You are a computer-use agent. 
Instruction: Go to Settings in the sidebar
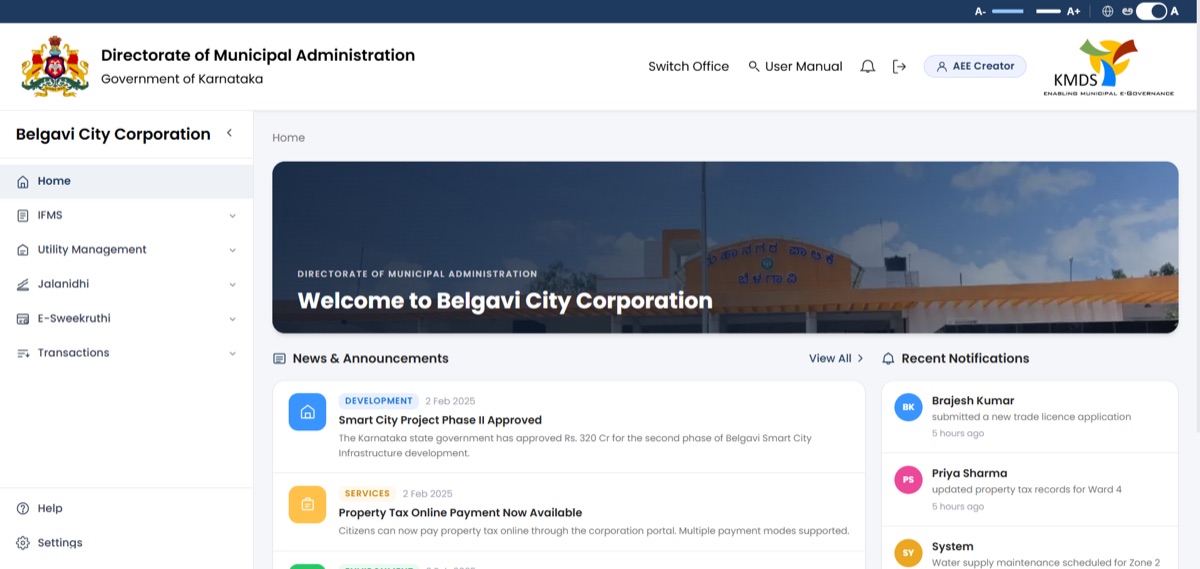(60, 543)
